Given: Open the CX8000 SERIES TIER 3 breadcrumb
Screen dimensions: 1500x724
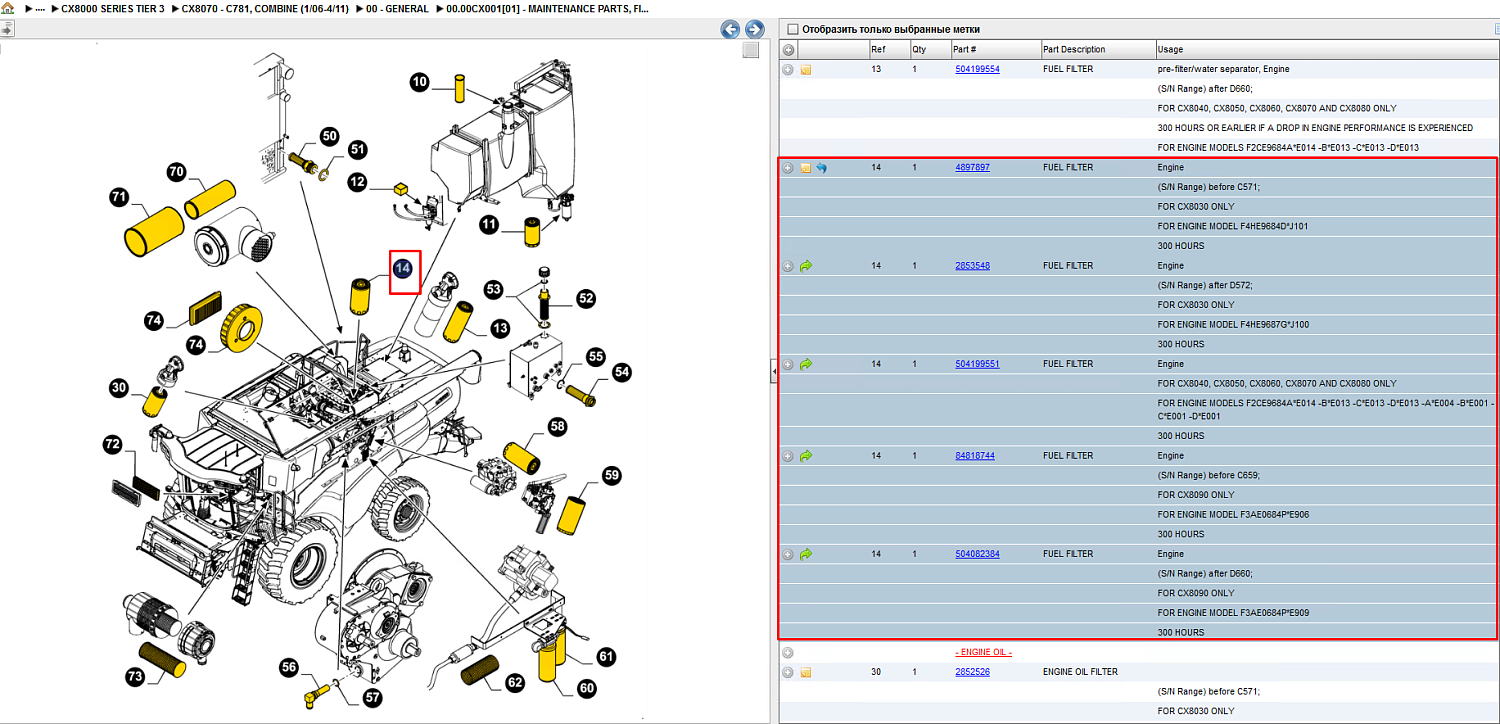Looking at the screenshot, I should (x=113, y=9).
